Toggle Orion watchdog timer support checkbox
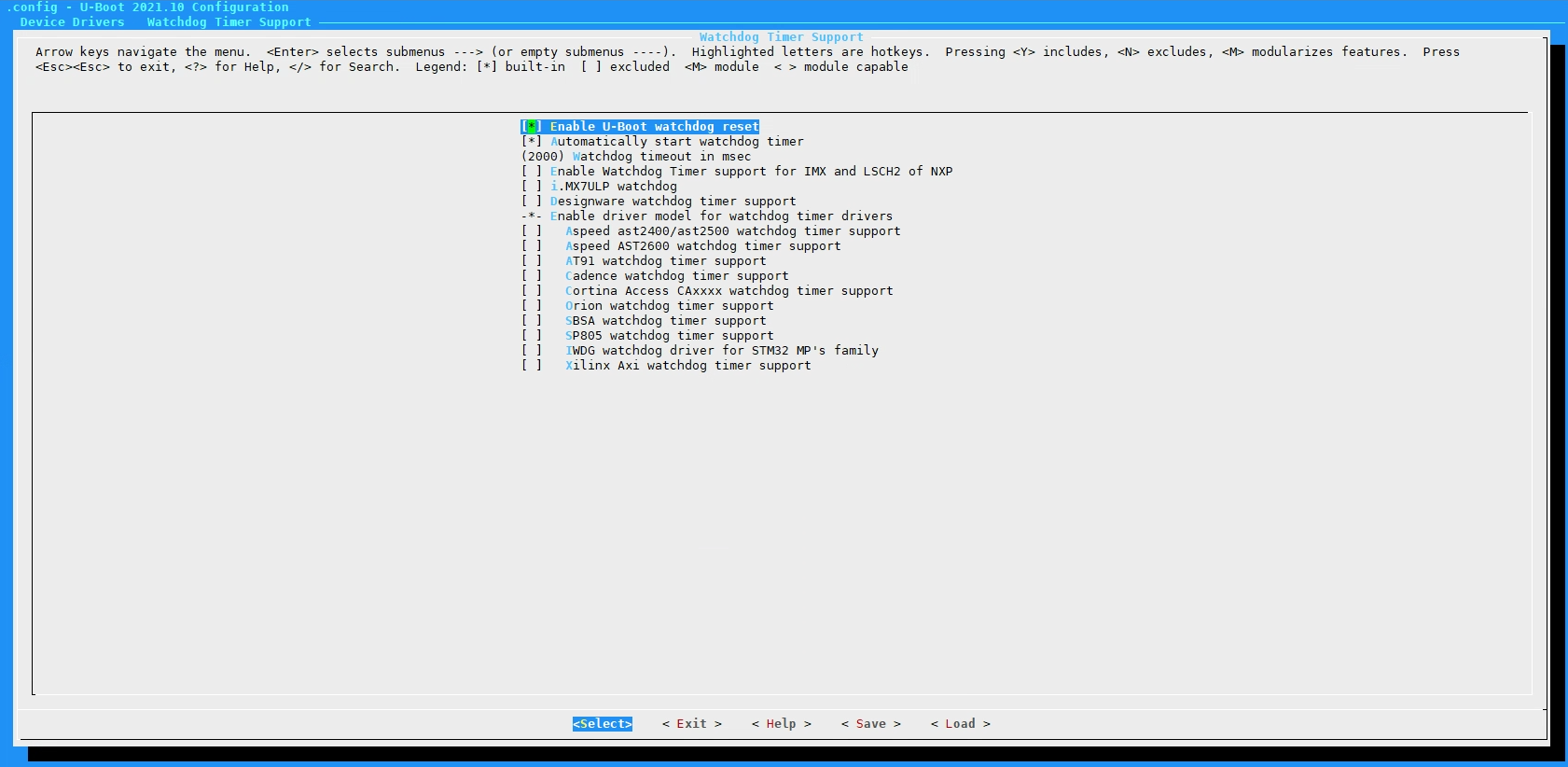The image size is (1568, 767). point(532,306)
